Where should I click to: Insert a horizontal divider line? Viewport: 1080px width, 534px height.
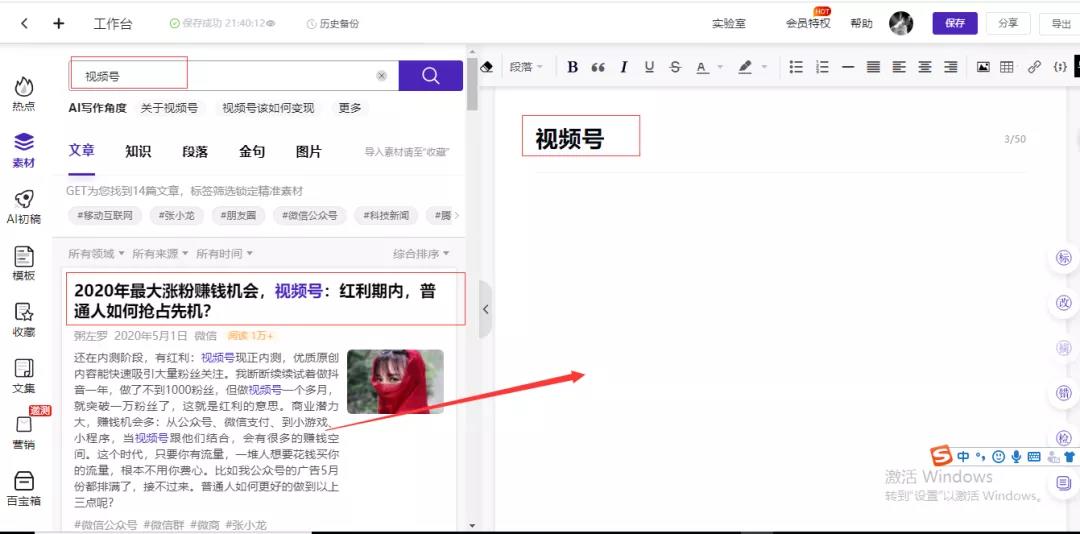(x=848, y=67)
